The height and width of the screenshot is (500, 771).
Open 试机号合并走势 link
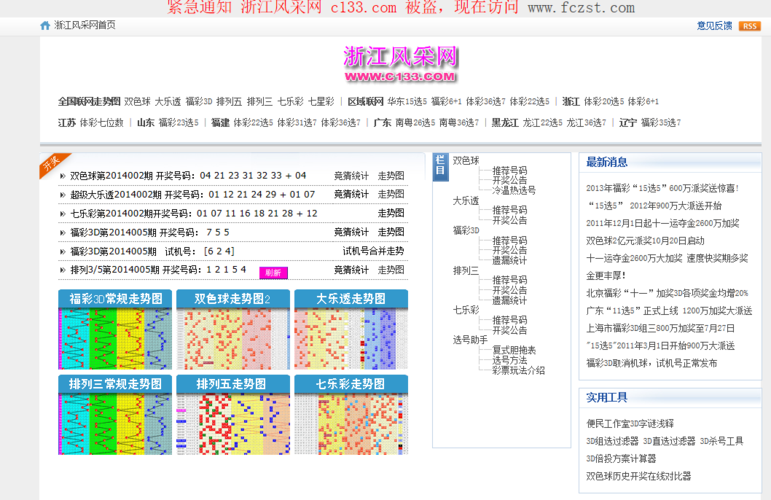pyautogui.click(x=373, y=251)
